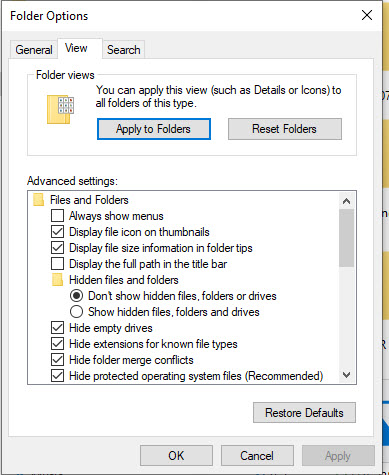The height and width of the screenshot is (475, 389).
Task: Open the Search tab
Action: (124, 50)
